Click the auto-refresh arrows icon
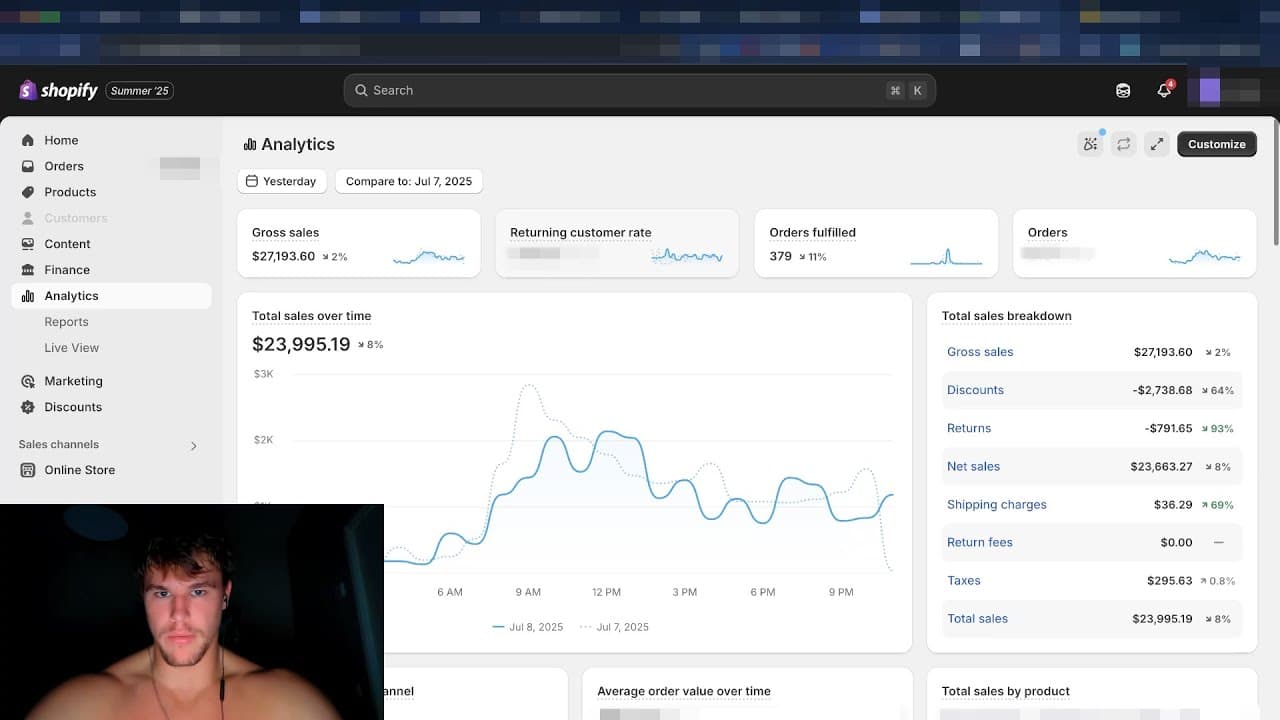Viewport: 1280px width, 720px height. pyautogui.click(x=1124, y=144)
